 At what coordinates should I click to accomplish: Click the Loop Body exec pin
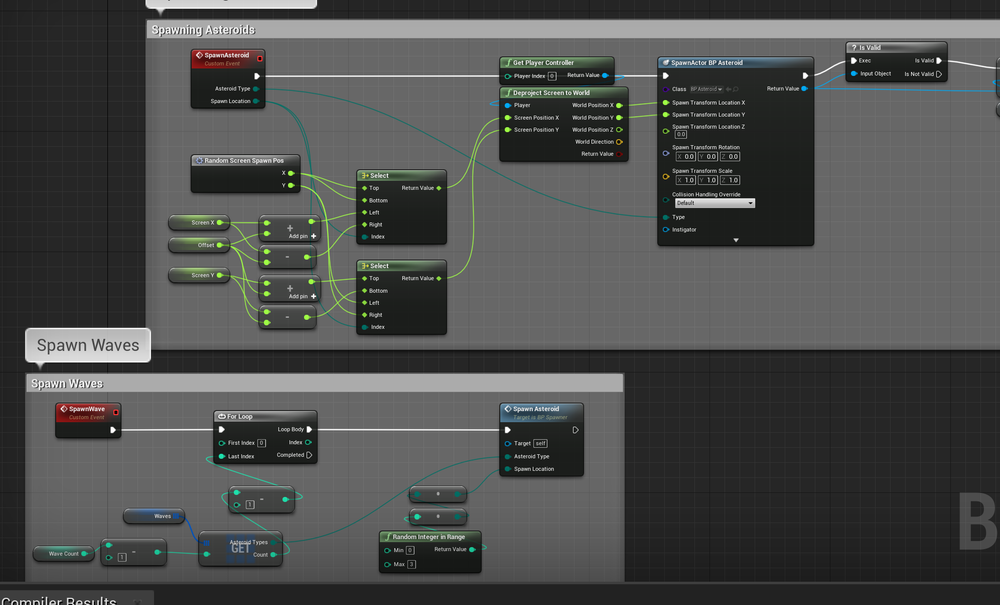point(309,430)
